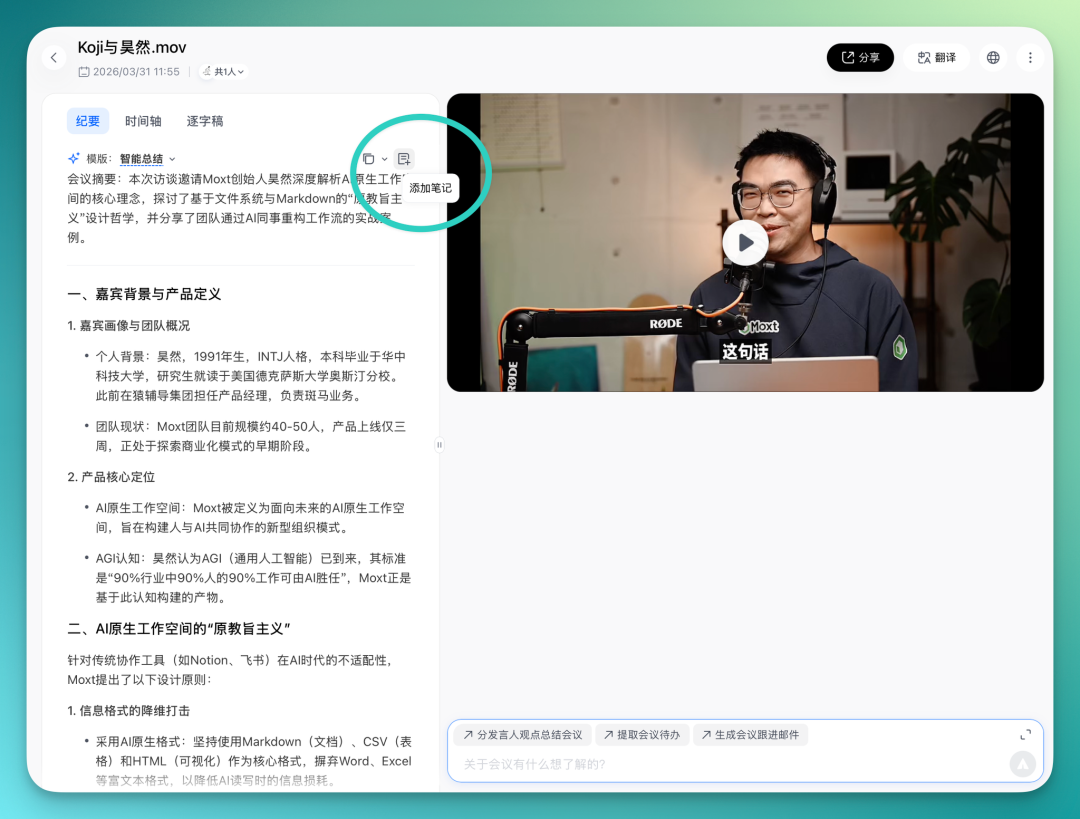Switch to the 纪要 tab
The width and height of the screenshot is (1080, 819).
pyautogui.click(x=87, y=121)
